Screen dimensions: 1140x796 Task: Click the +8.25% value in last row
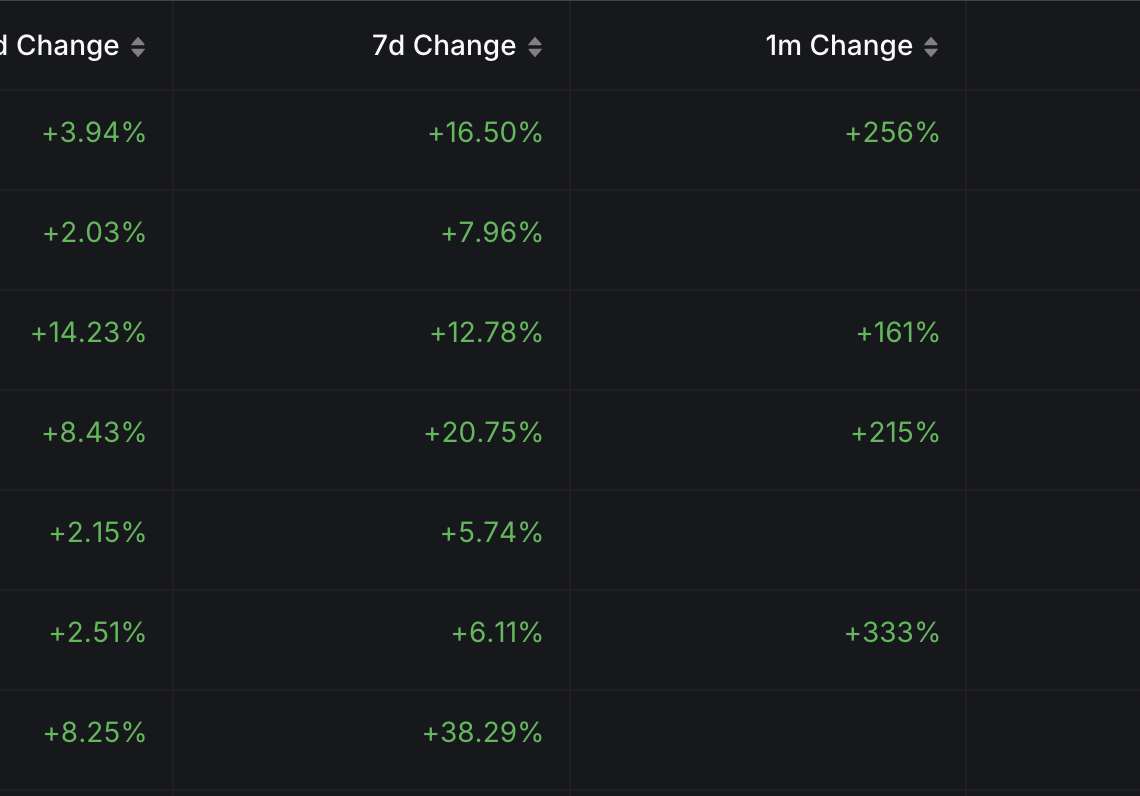tap(94, 733)
